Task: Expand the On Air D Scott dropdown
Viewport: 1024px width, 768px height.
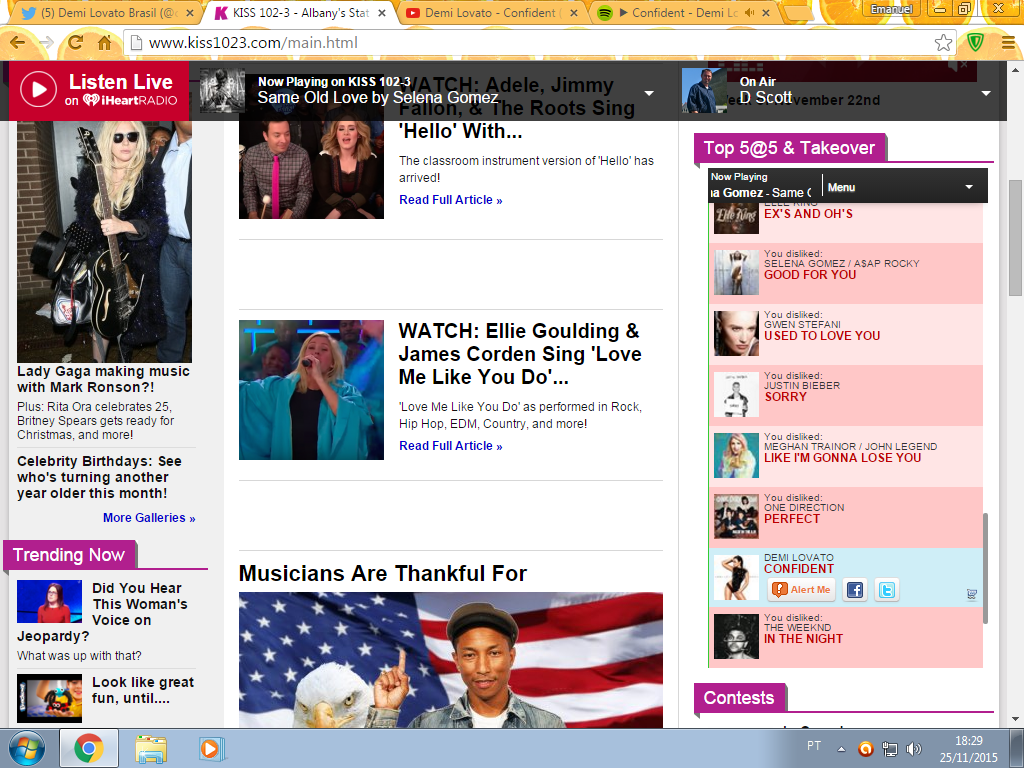Action: 986,93
